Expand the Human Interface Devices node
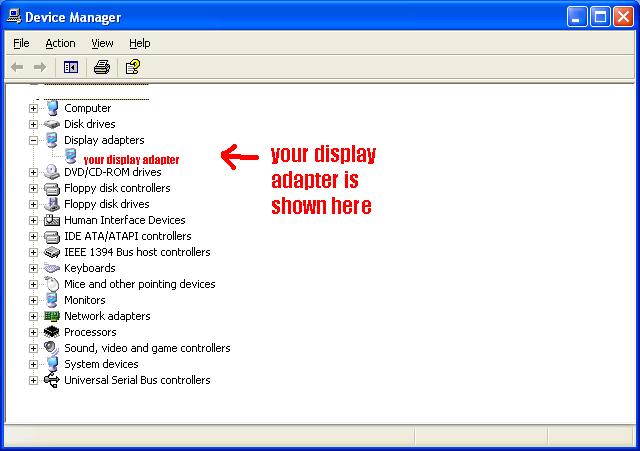 point(33,220)
